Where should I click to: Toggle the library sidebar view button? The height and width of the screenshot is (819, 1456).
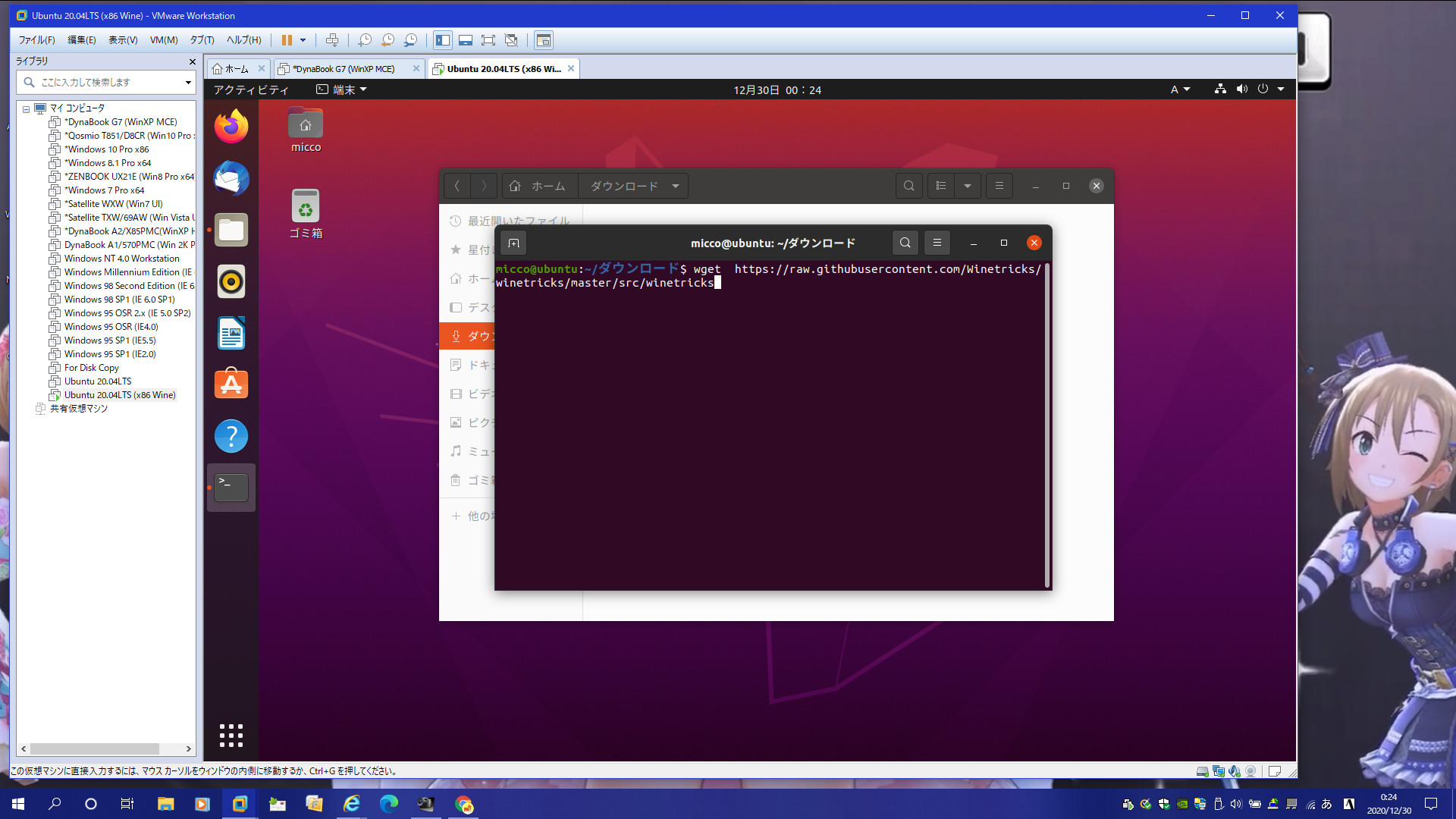(443, 40)
